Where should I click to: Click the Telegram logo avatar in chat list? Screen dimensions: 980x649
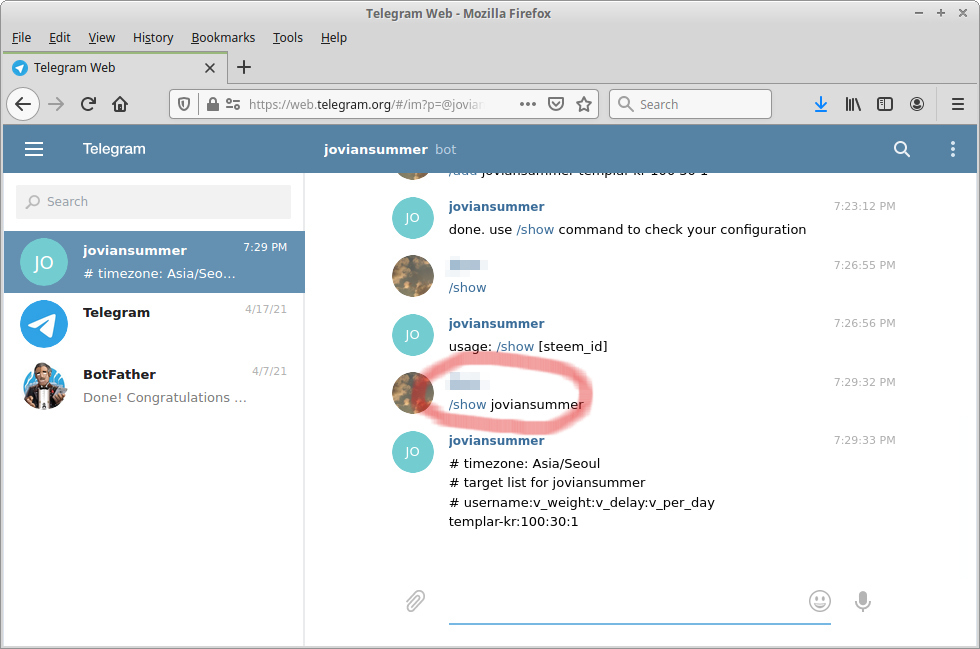pos(44,324)
